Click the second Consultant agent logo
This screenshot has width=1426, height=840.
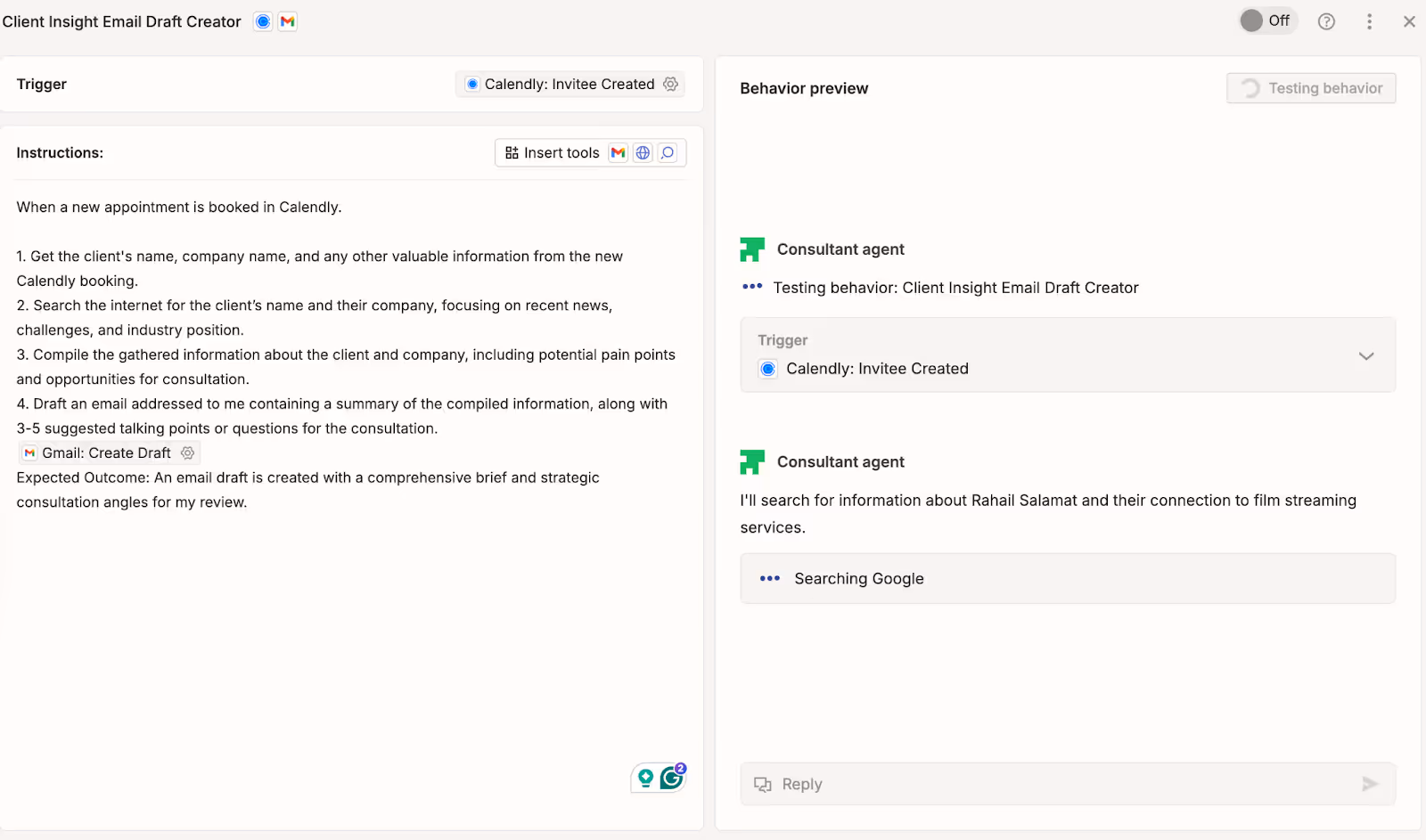(752, 462)
